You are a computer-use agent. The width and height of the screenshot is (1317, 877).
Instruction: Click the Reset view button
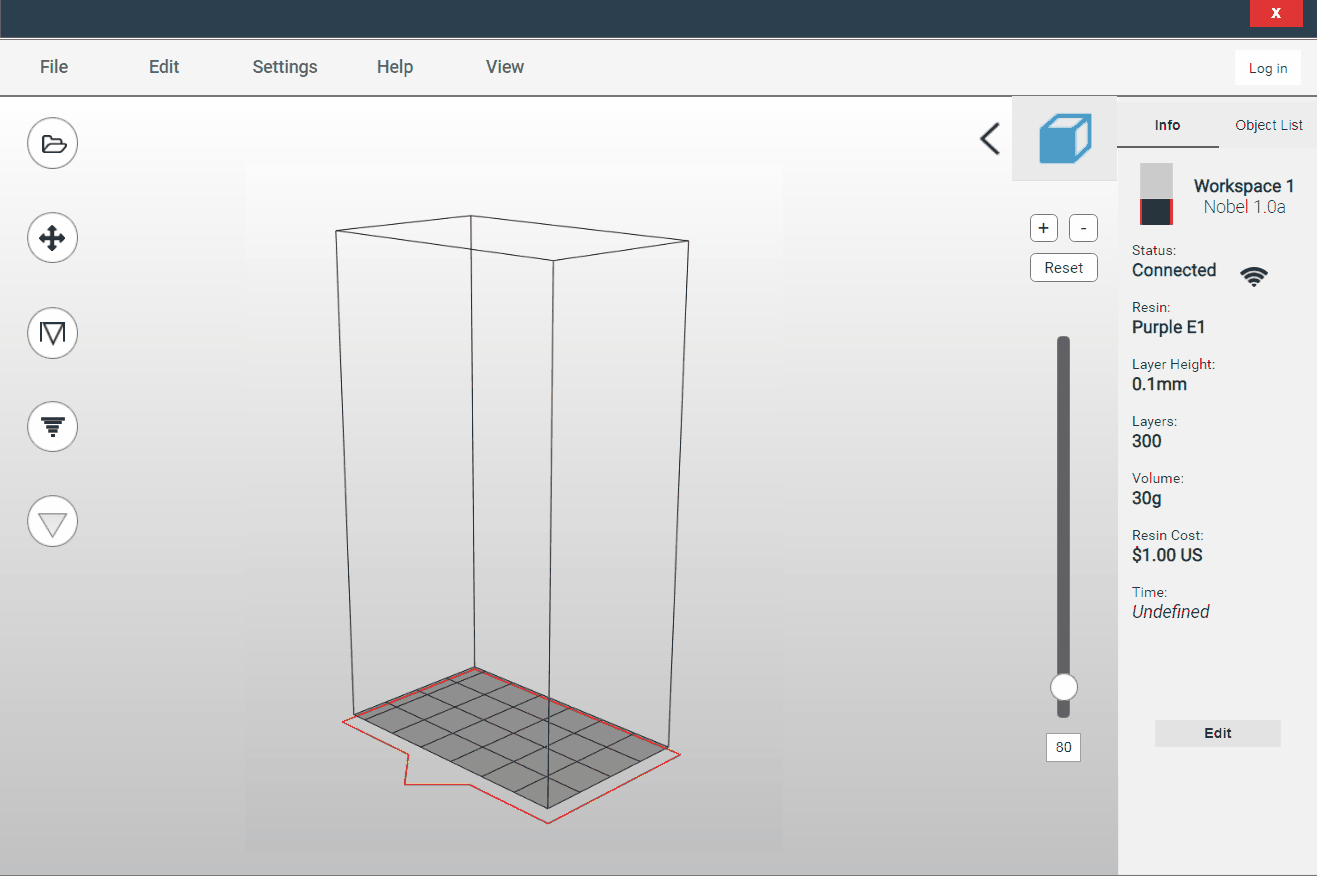coord(1063,267)
